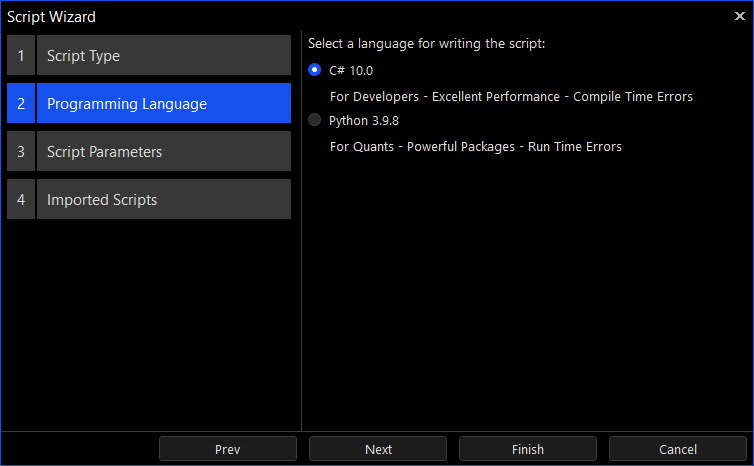Viewport: 754px width, 466px height.
Task: Close the Script Wizard dialog with X
Action: [739, 16]
